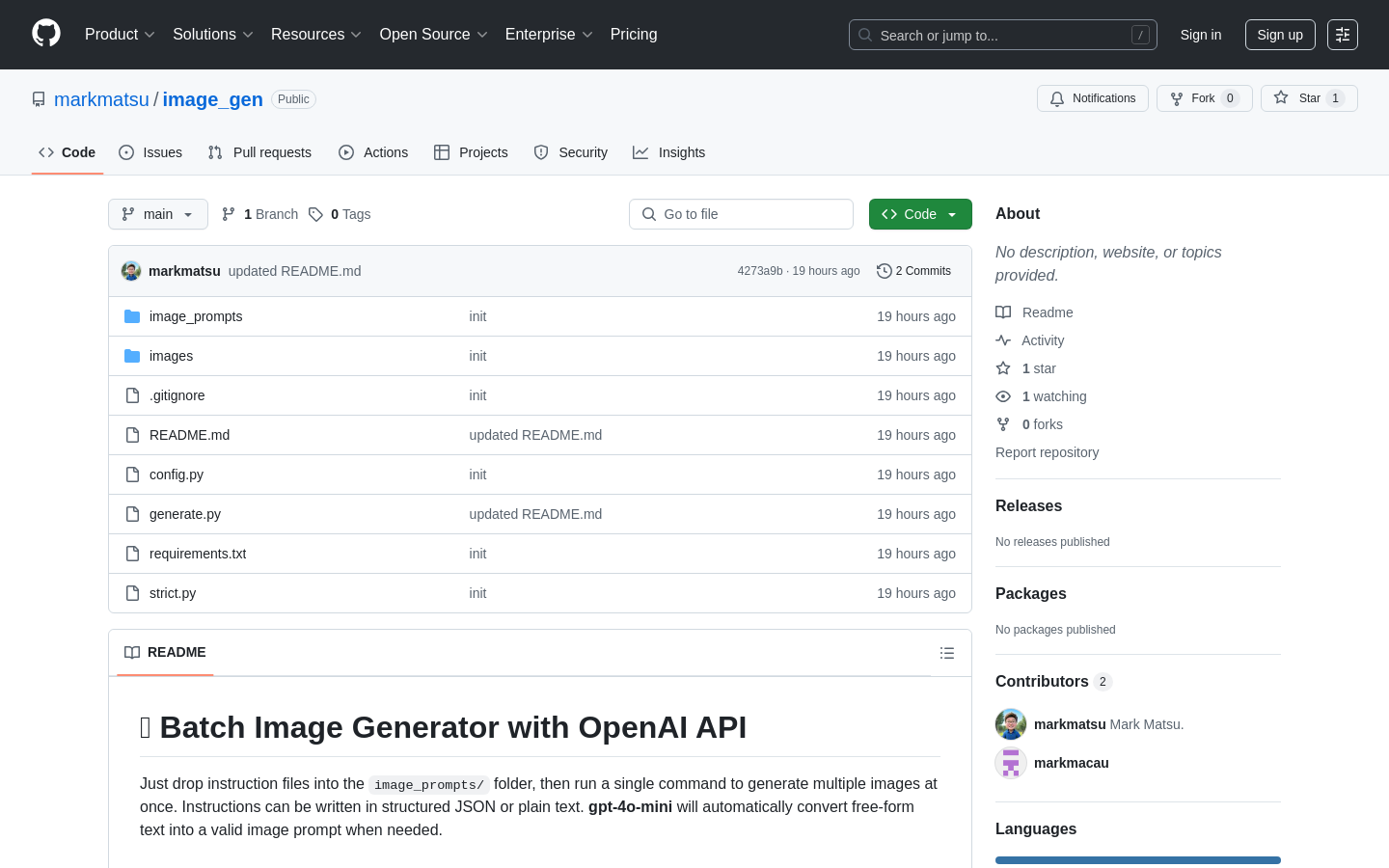The image size is (1389, 868).
Task: Open the main branch selector dropdown
Action: (158, 214)
